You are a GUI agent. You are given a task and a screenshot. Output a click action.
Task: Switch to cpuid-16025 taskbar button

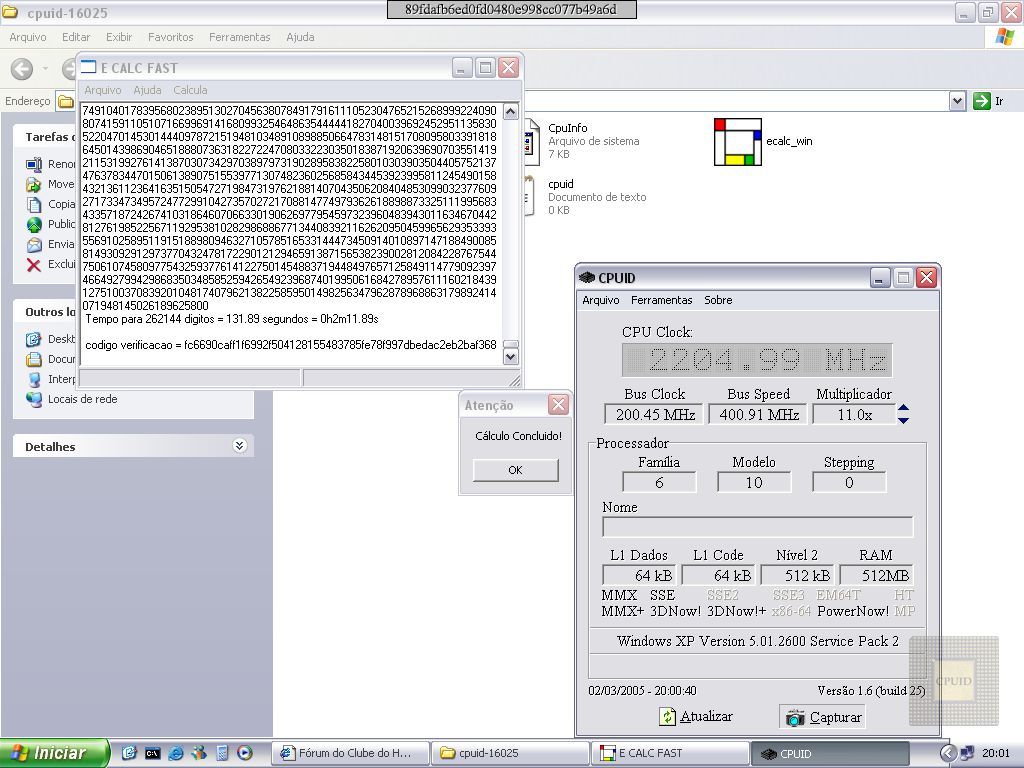click(x=509, y=753)
